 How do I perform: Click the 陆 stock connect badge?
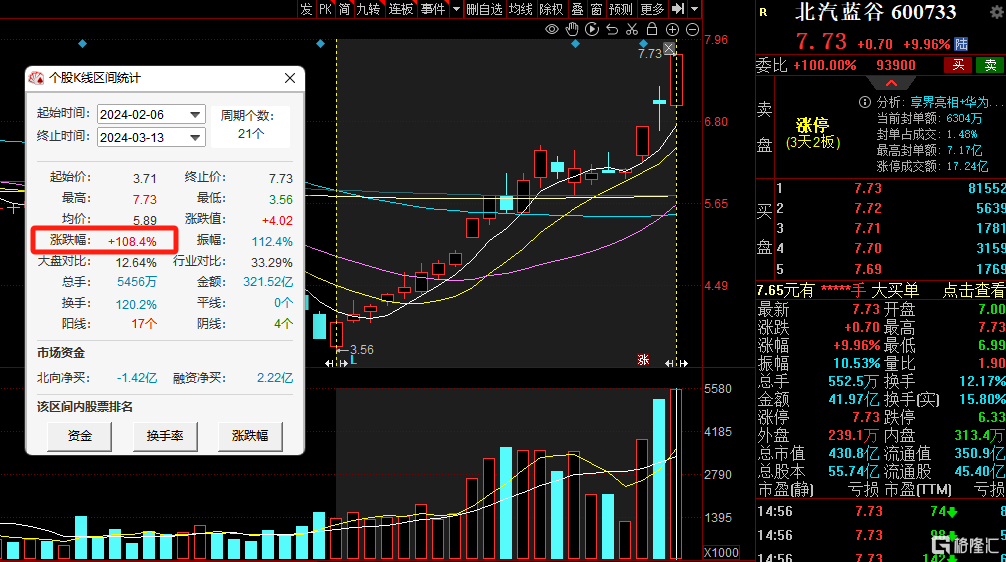pos(961,44)
